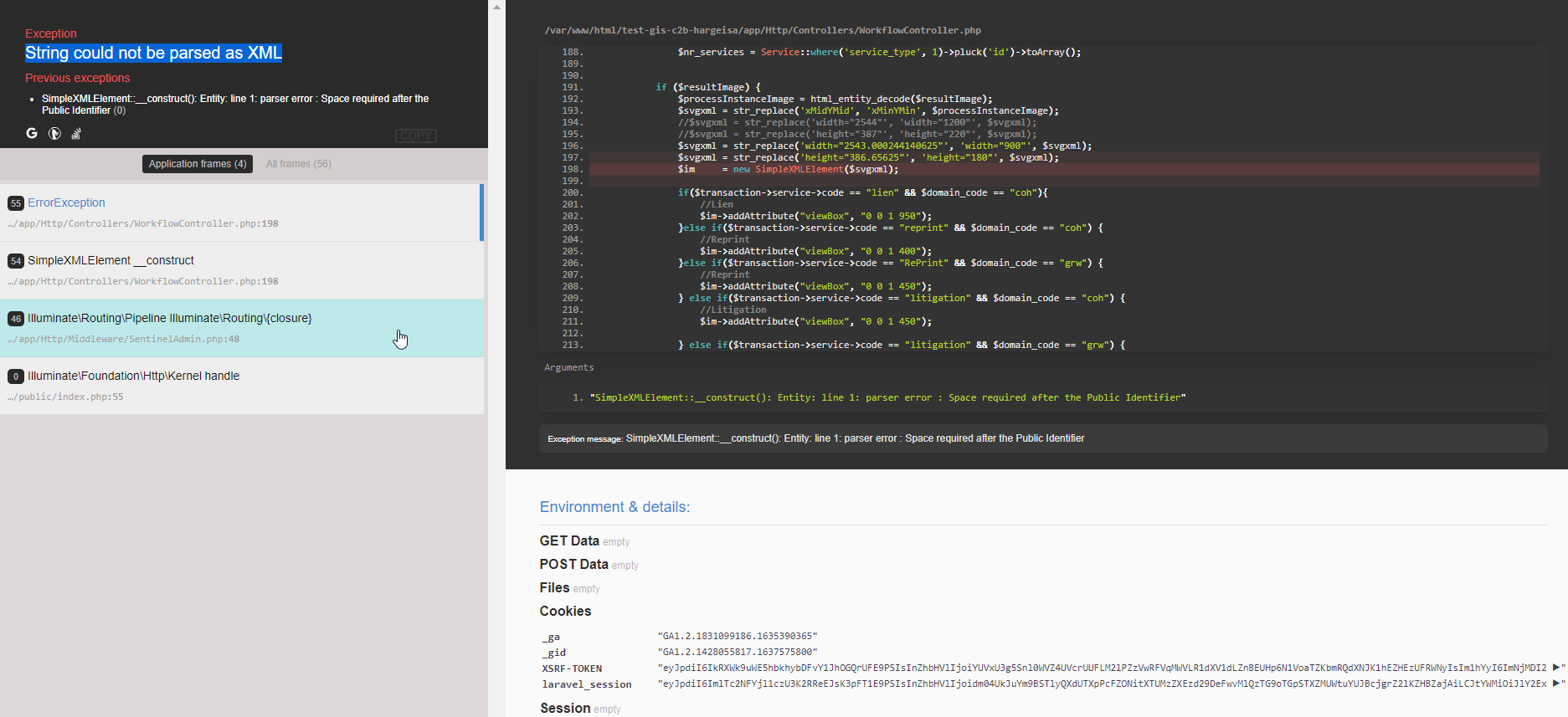1568x717 pixels.
Task: Expand truncated laravel_session cookie value arrow
Action: [x=1556, y=684]
